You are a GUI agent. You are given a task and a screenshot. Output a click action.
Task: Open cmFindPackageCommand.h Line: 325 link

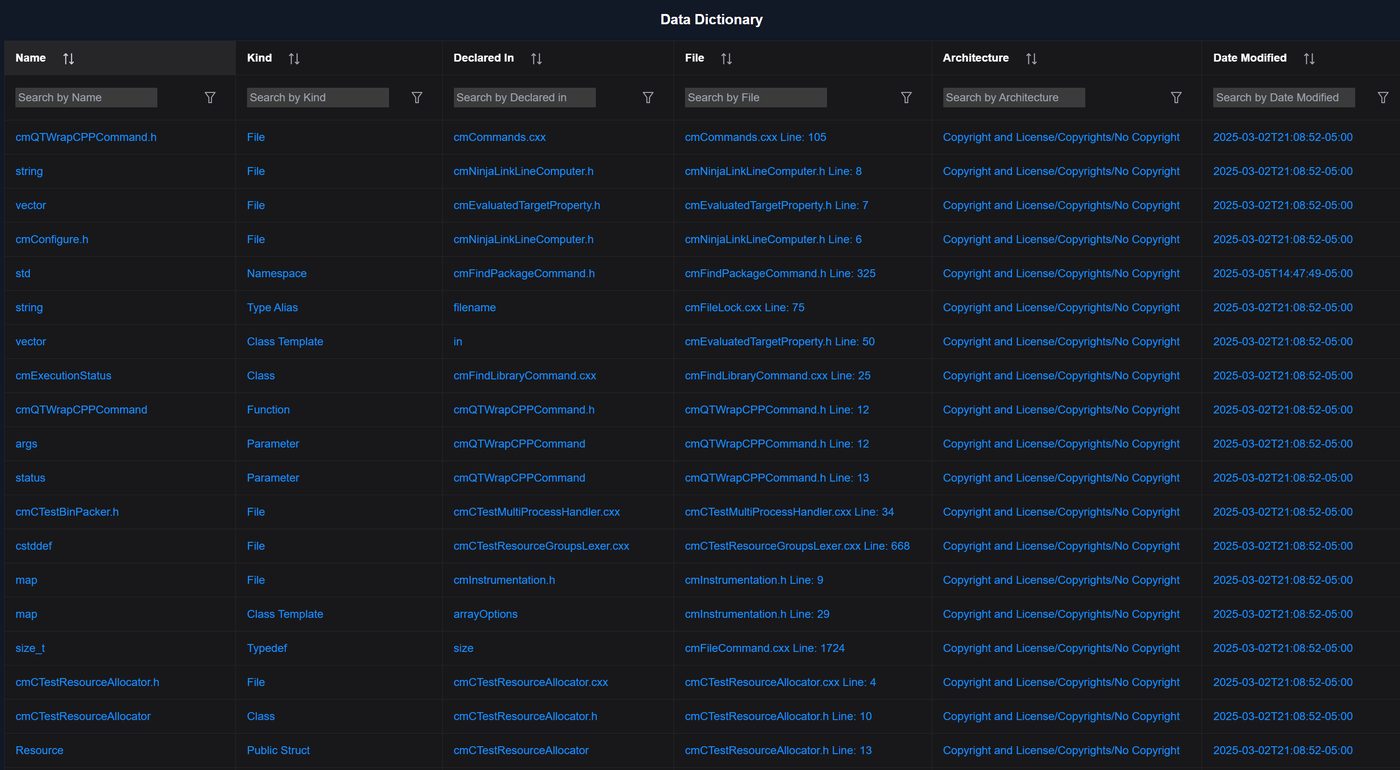click(780, 273)
